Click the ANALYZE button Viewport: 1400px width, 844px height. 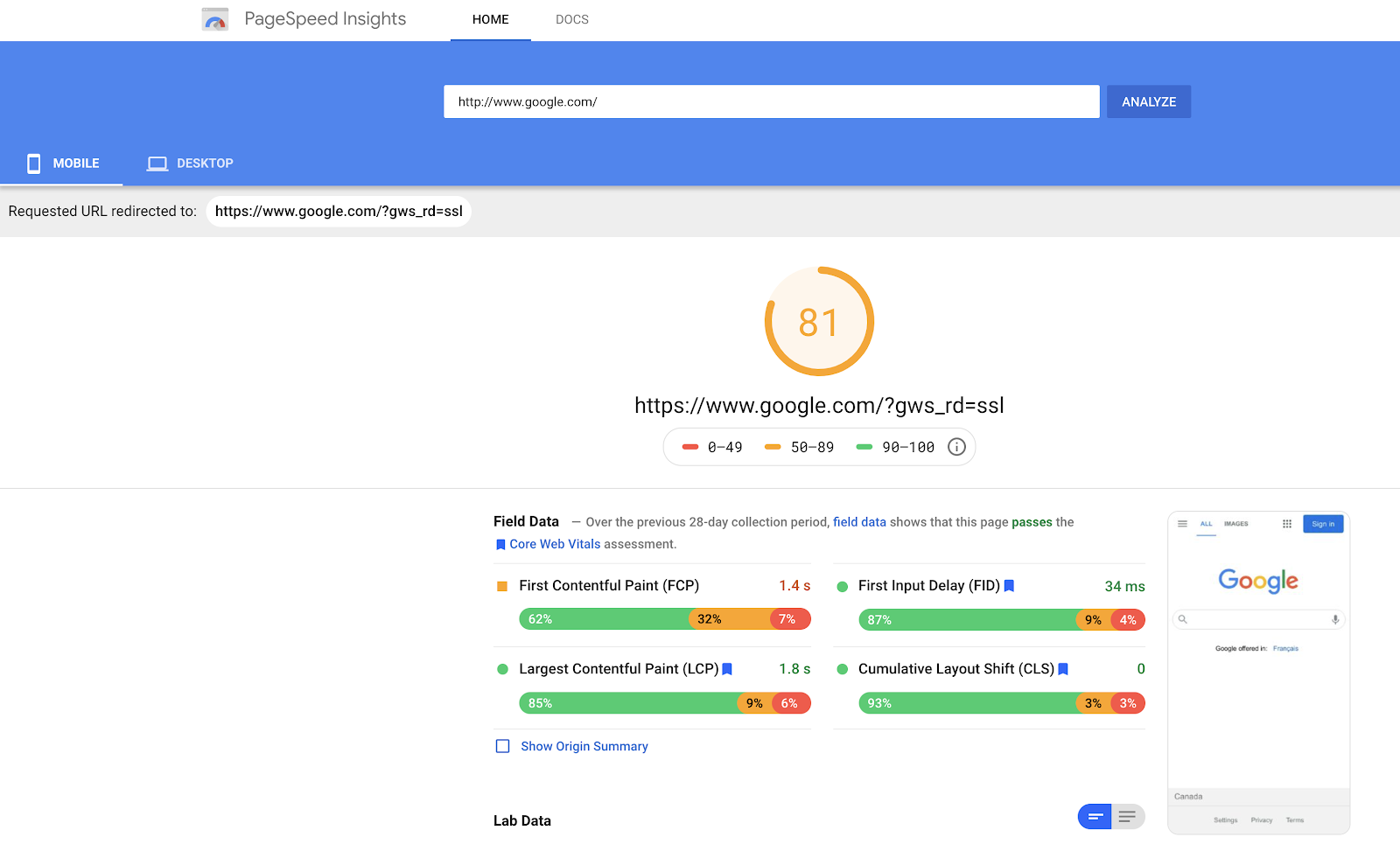(x=1149, y=101)
